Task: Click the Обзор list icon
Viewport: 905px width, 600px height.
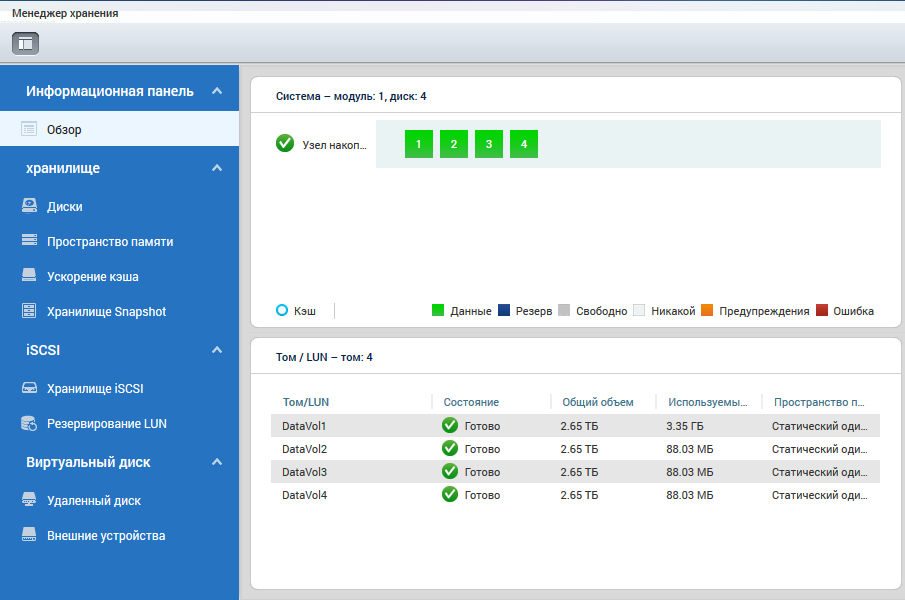Action: [x=29, y=129]
